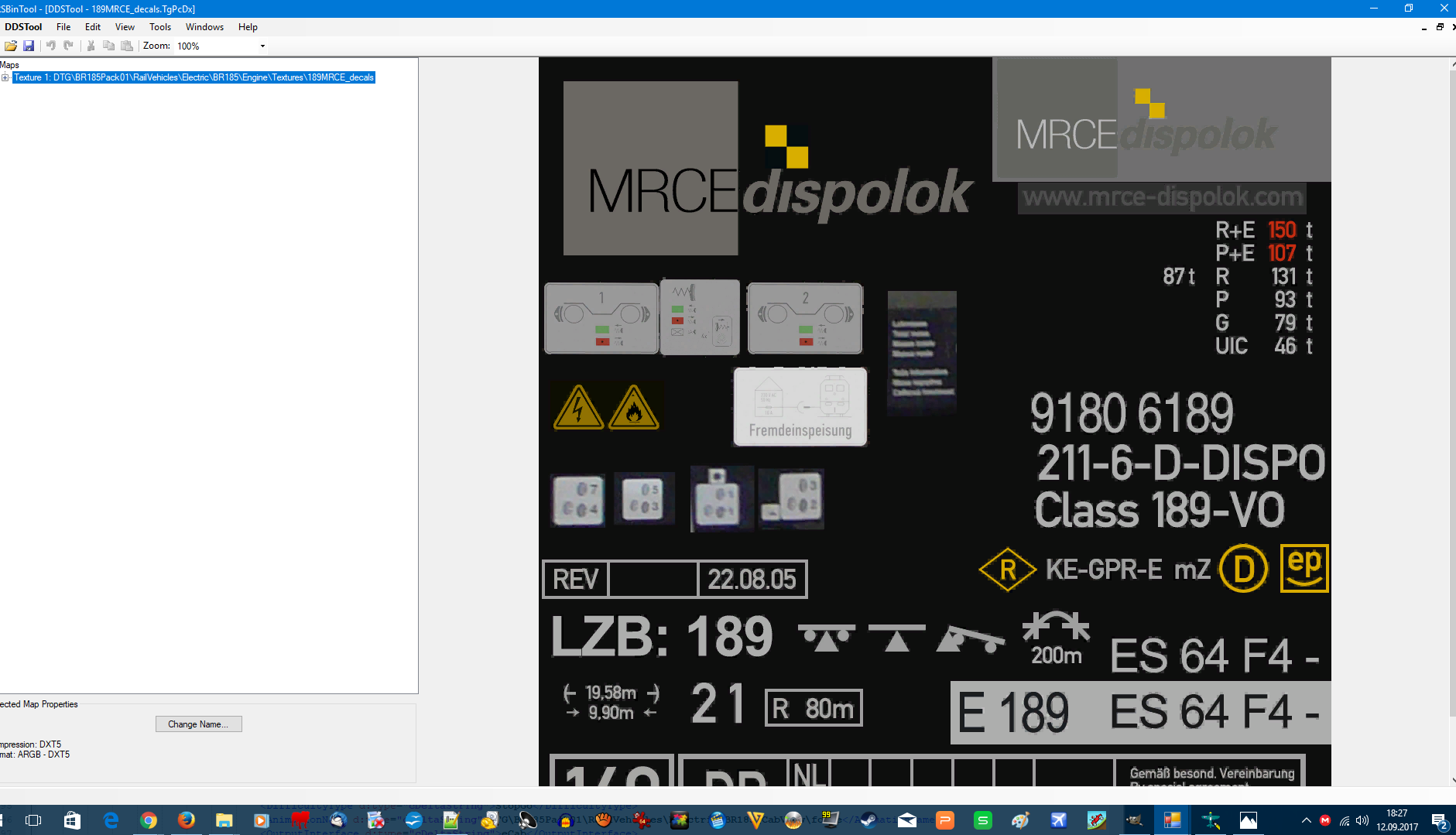Open Microsoft Store from the taskbar
This screenshot has width=1456, height=835.
tap(72, 820)
